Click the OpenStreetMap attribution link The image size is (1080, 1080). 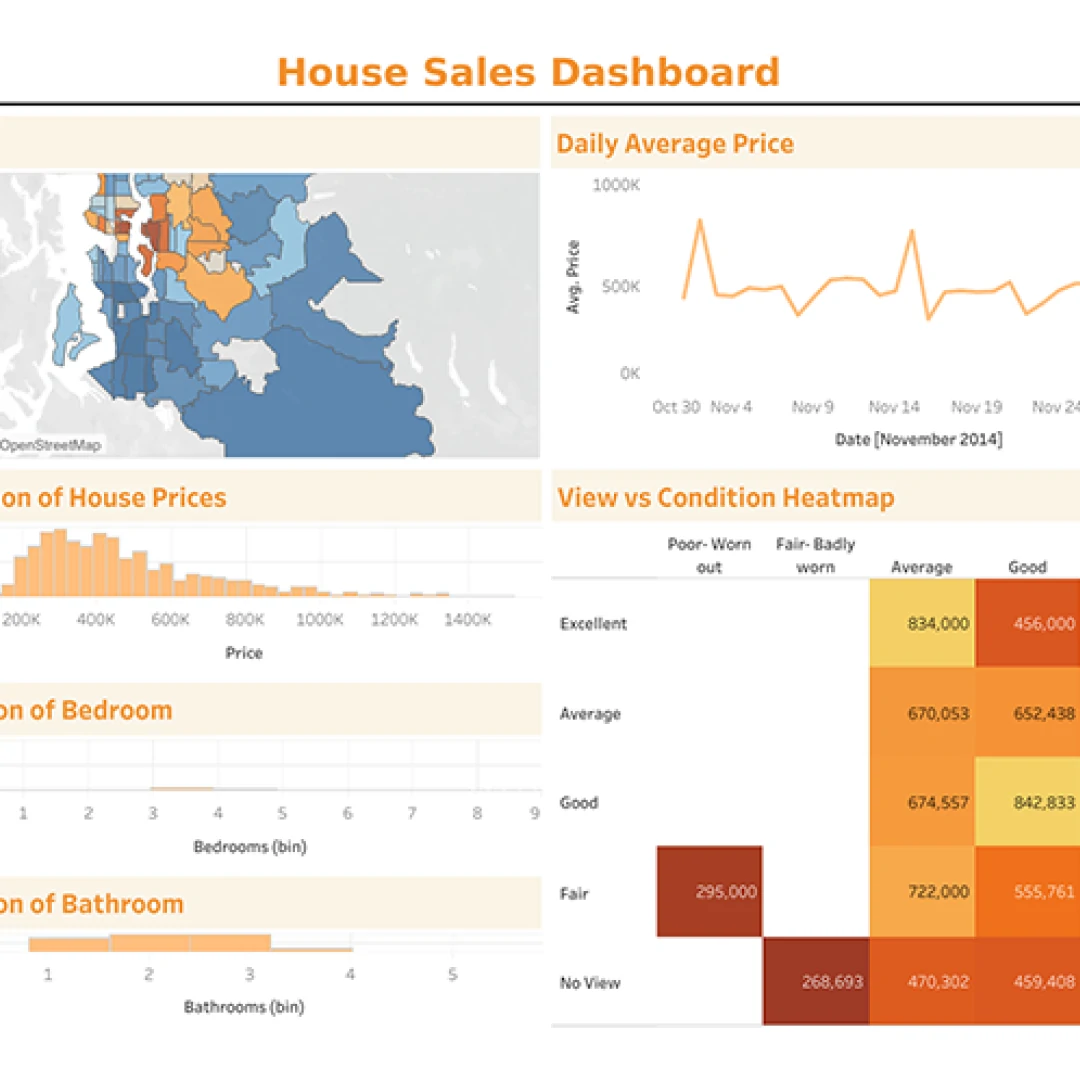[x=50, y=445]
